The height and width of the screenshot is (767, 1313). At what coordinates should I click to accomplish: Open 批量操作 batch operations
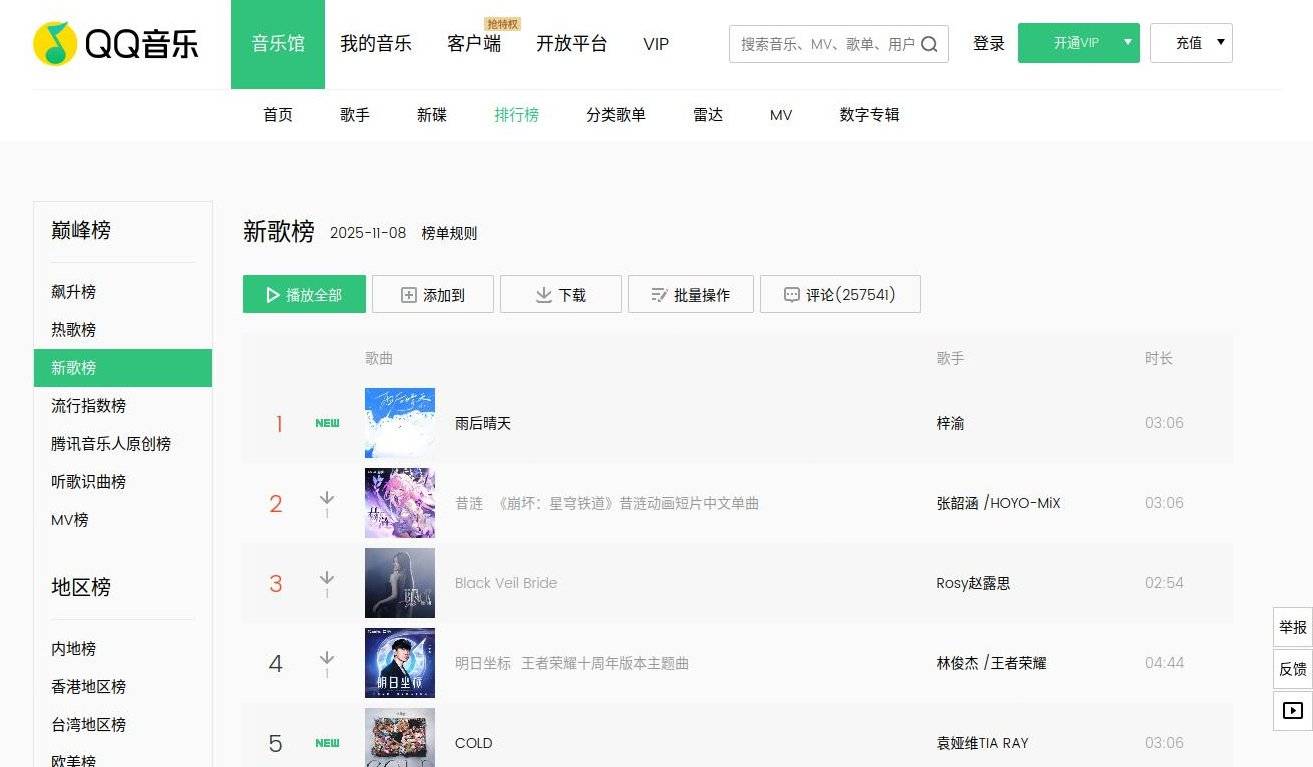tap(690, 295)
